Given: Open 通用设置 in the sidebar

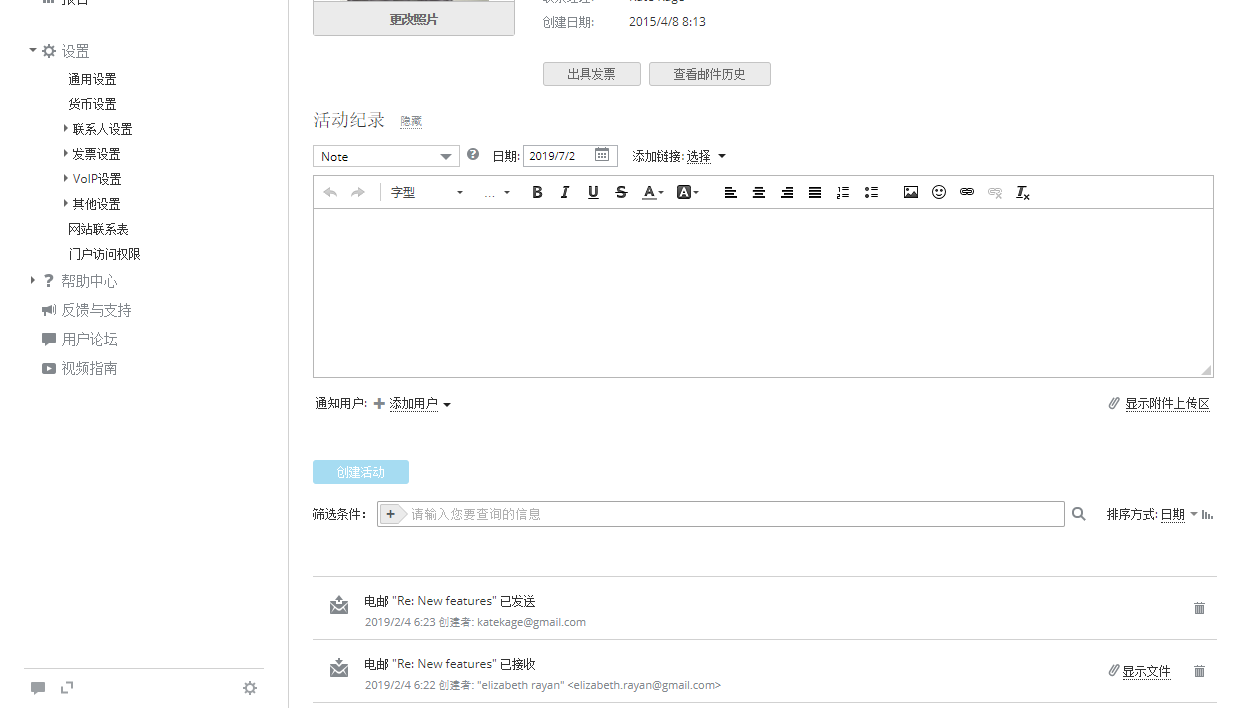Looking at the screenshot, I should [92, 79].
